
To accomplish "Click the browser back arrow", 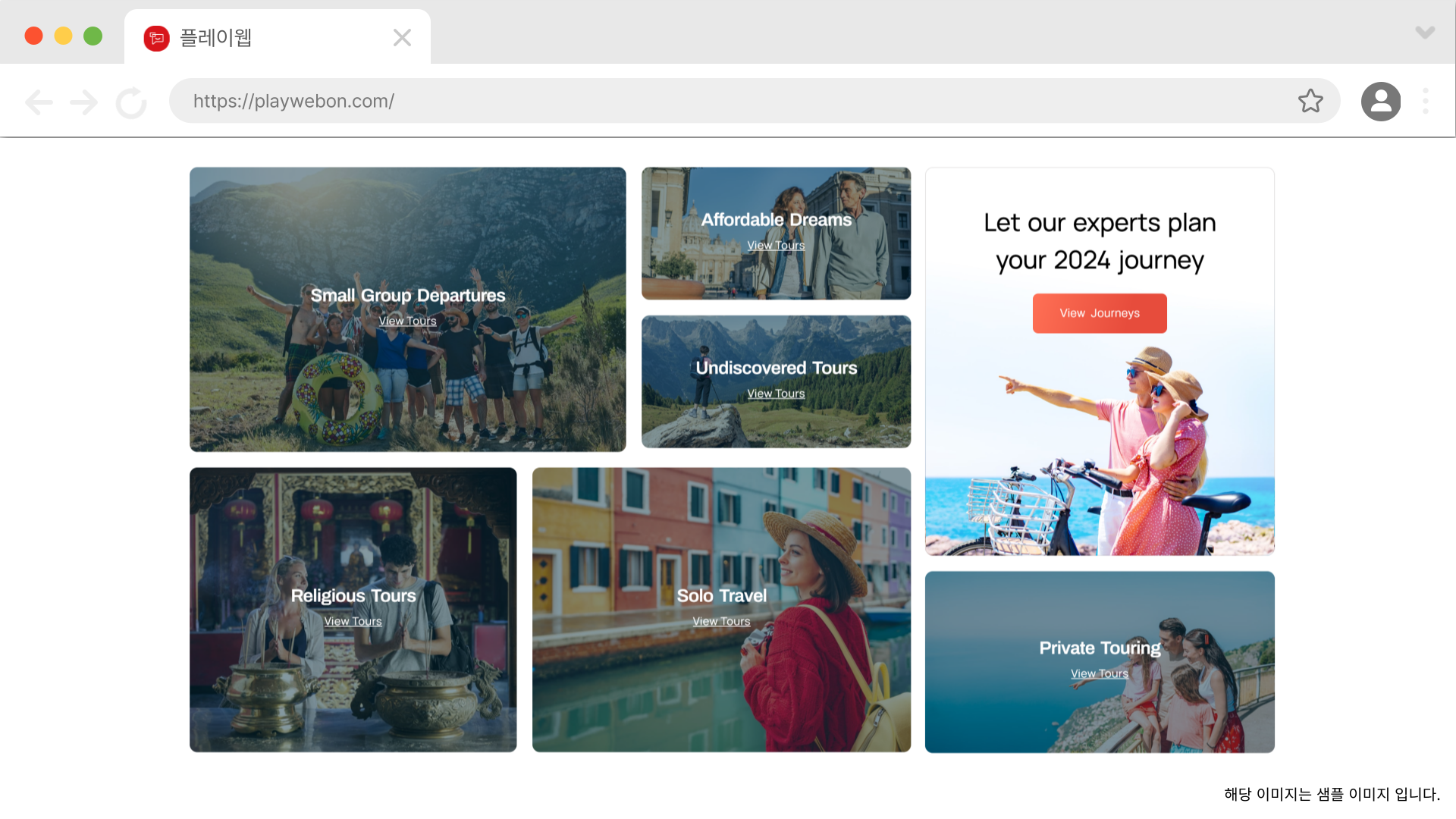I will [x=39, y=102].
